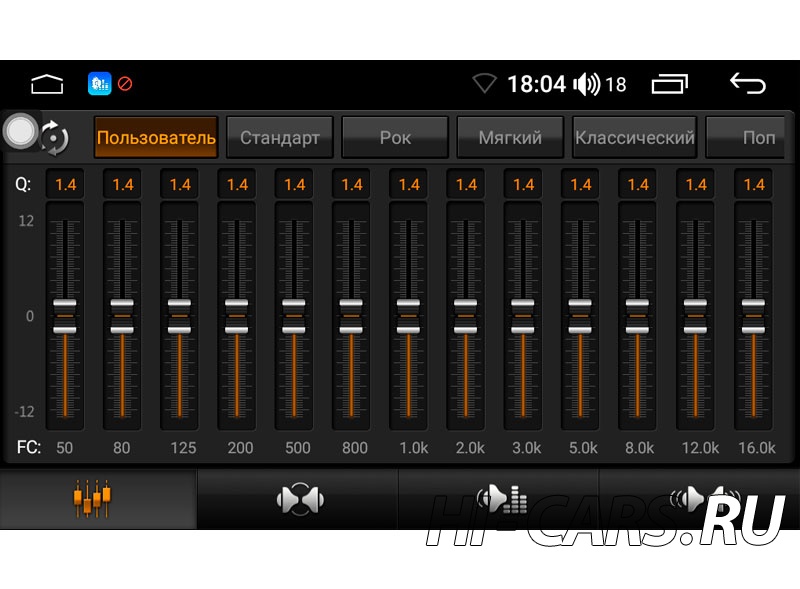The width and height of the screenshot is (800, 589).
Task: Open the blue equalizer app notification icon
Action: pyautogui.click(x=99, y=84)
